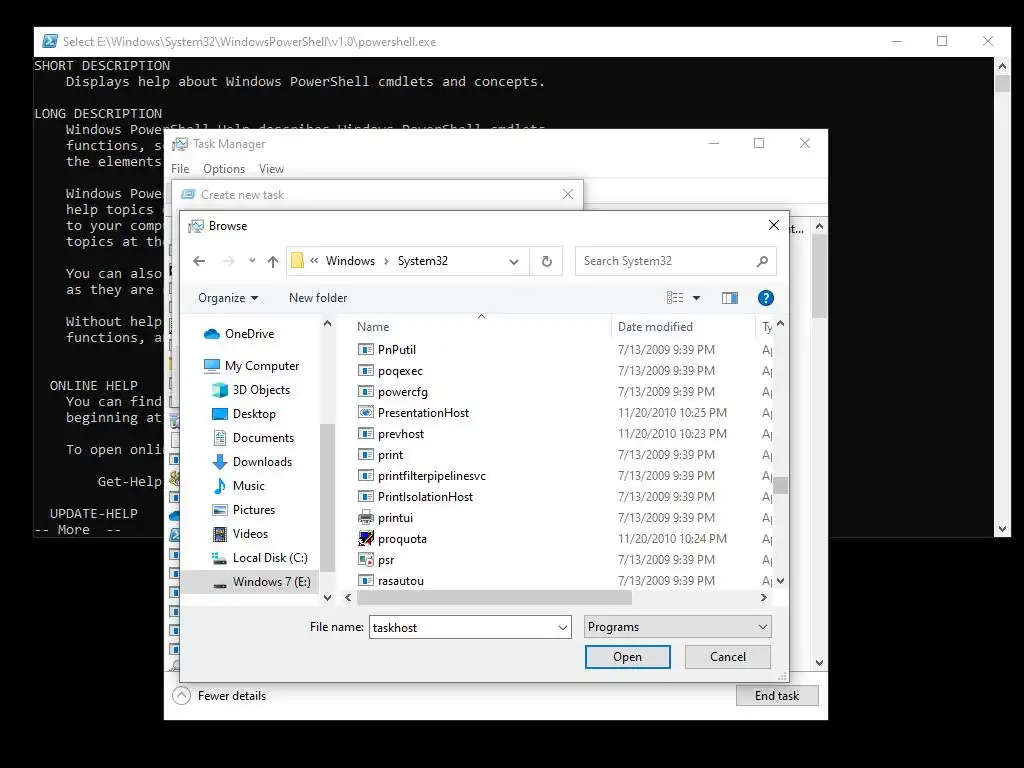Click the sidebar navigation scrollbar thumb
This screenshot has width=1024, height=768.
327,498
